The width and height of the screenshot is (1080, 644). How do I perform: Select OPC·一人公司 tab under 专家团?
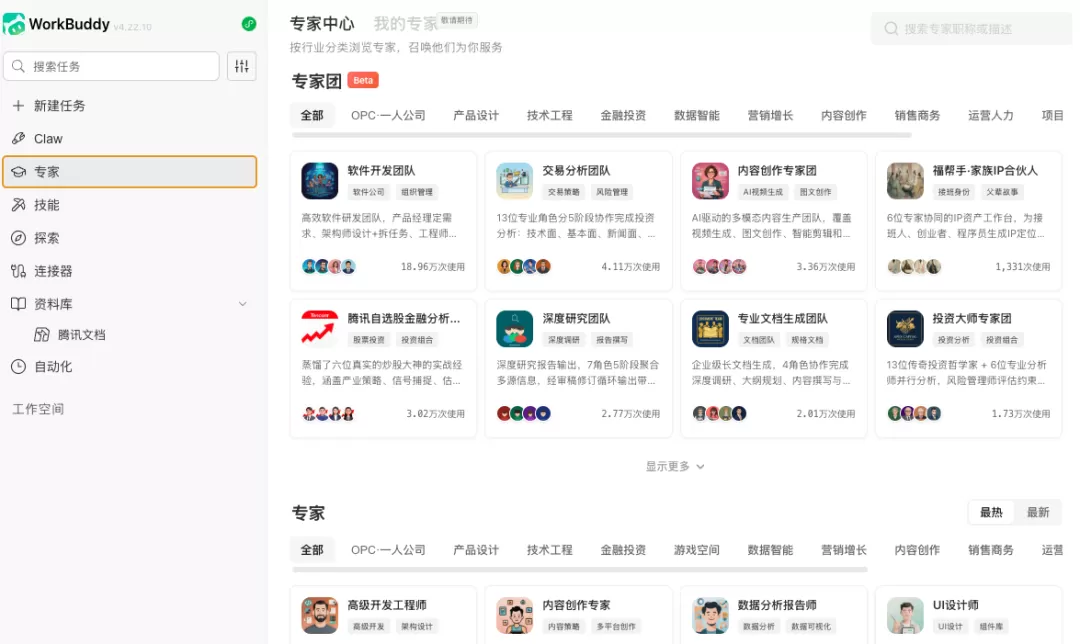(x=388, y=115)
